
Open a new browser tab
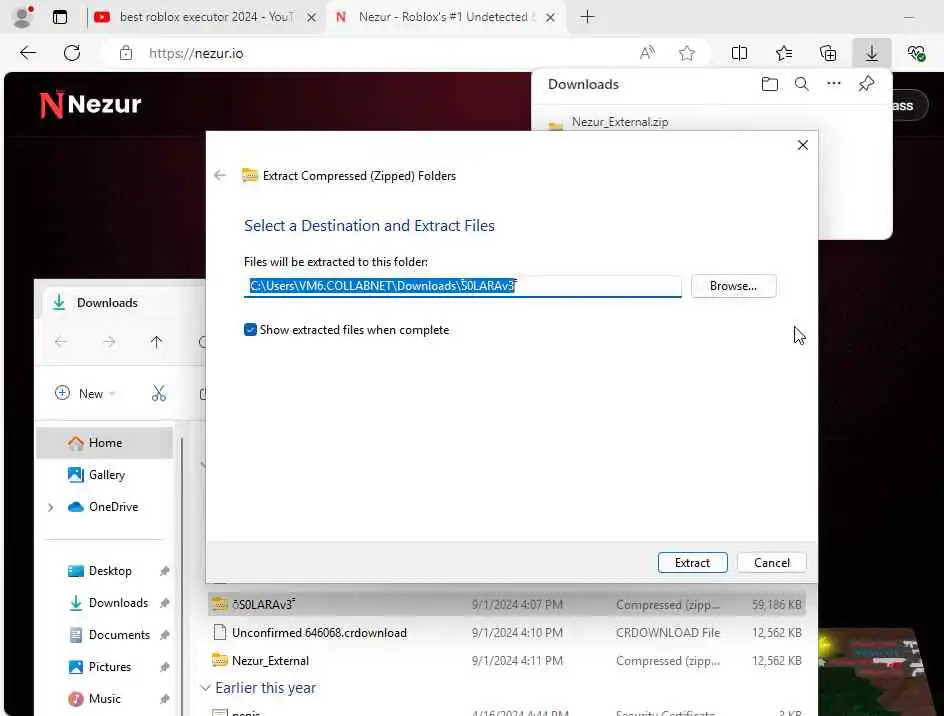tap(587, 17)
